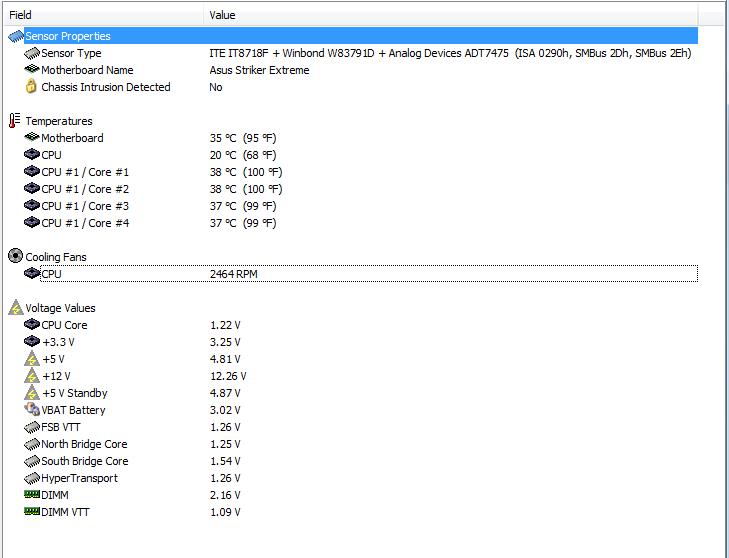The height and width of the screenshot is (558, 729).
Task: Click the Temperatures thermometer icon
Action: click(15, 120)
